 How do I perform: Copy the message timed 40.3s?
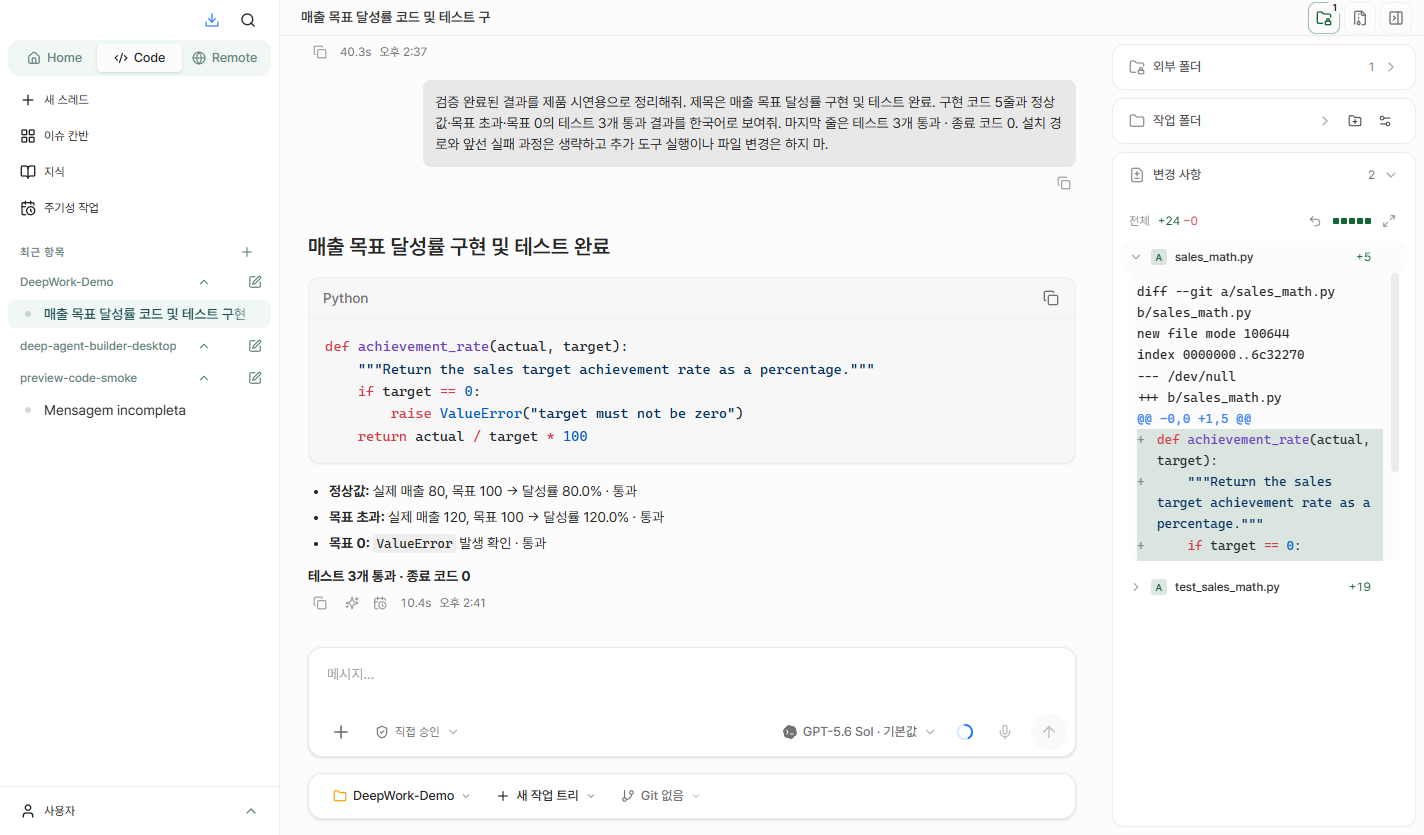pos(320,52)
